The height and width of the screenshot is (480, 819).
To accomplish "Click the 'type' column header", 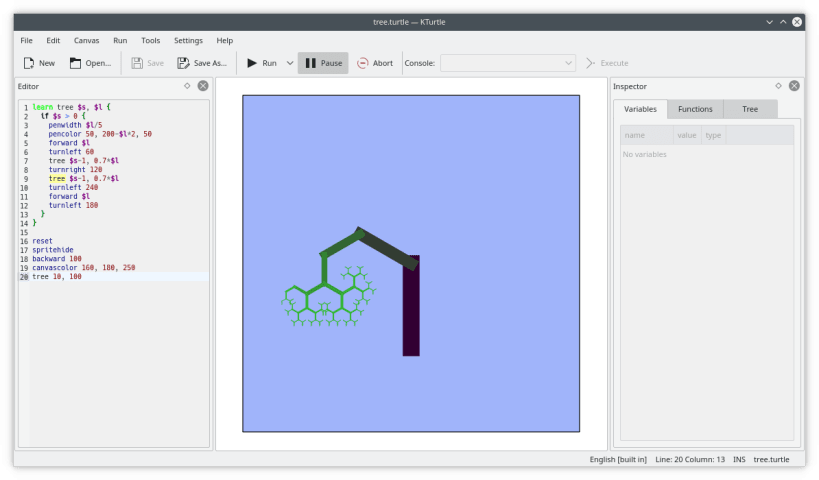I will (x=713, y=135).
